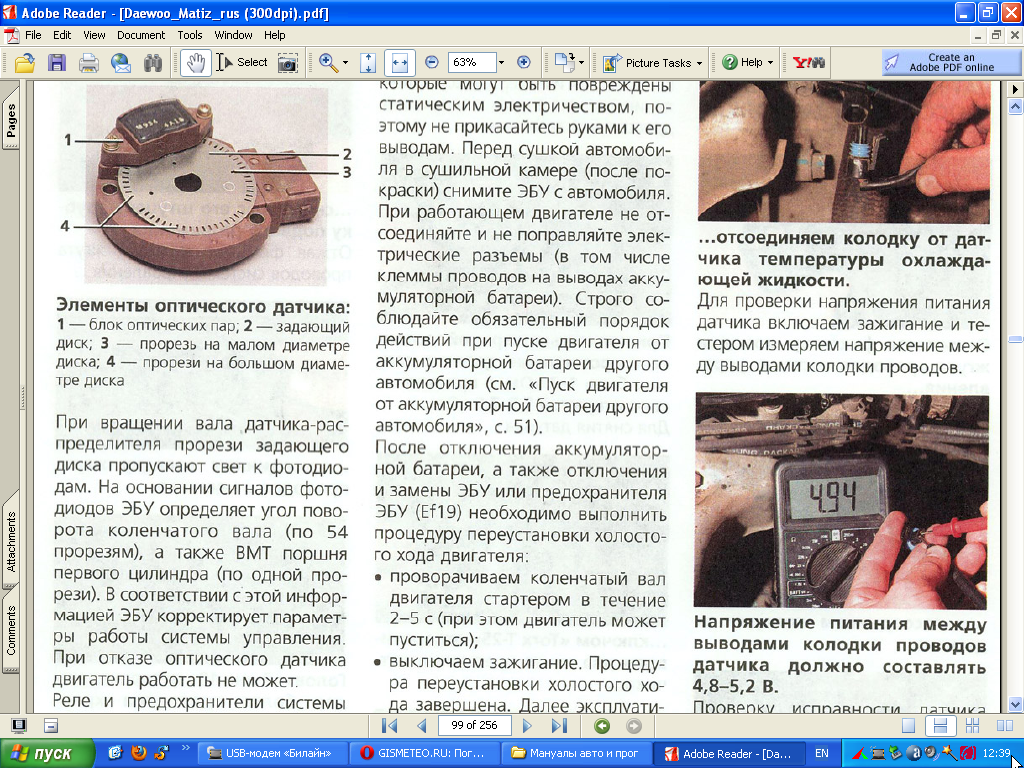Show the Pages navigation tab
This screenshot has height=768, width=1024.
[11, 118]
